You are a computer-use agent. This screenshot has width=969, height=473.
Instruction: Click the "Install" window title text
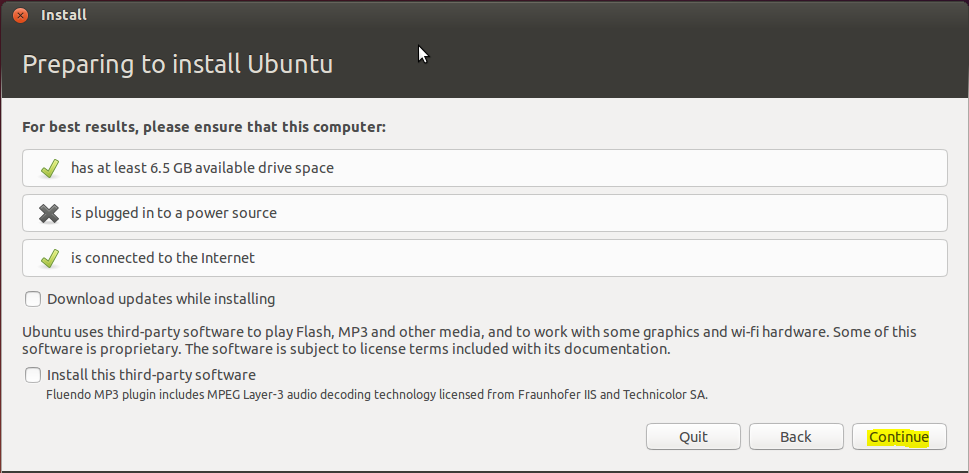pyautogui.click(x=64, y=15)
